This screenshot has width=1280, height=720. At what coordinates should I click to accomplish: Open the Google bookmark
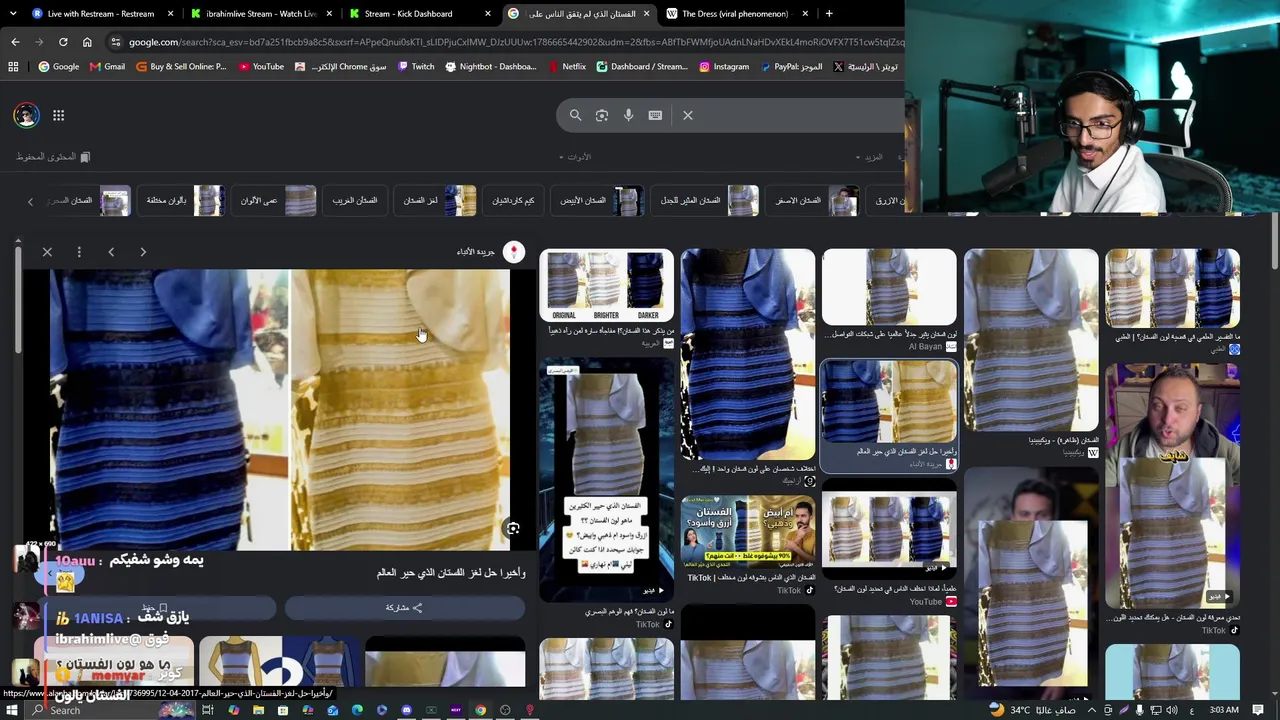(59, 67)
